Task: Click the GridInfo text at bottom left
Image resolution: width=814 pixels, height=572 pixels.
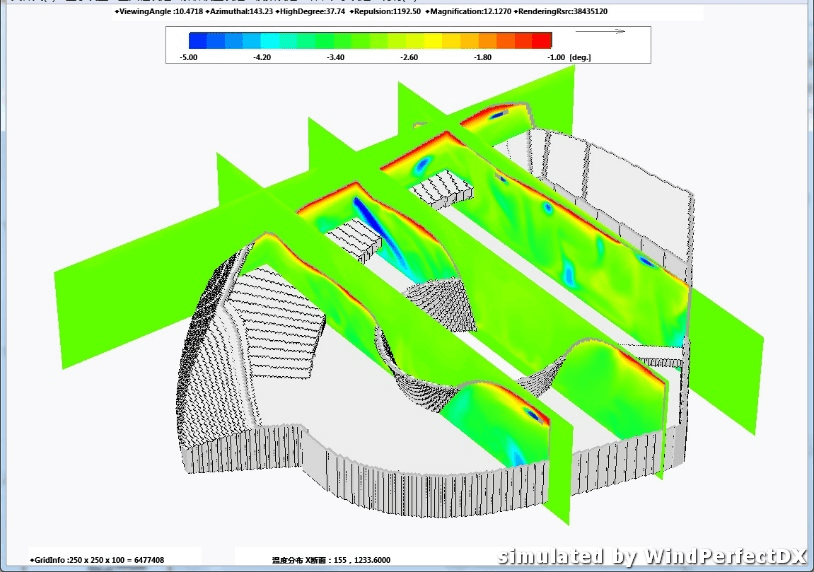Action: pos(97,560)
